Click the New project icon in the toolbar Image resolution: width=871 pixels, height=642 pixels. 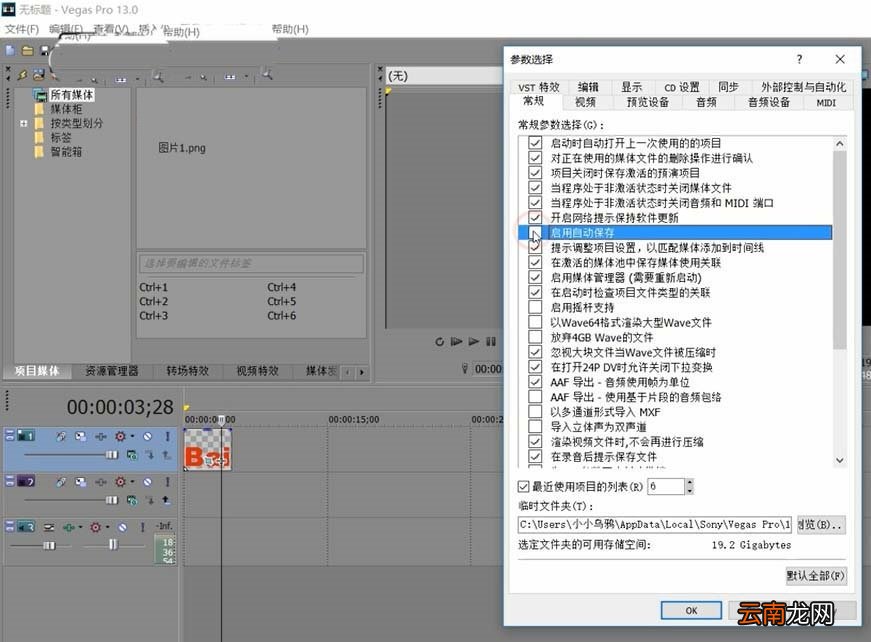(10, 51)
